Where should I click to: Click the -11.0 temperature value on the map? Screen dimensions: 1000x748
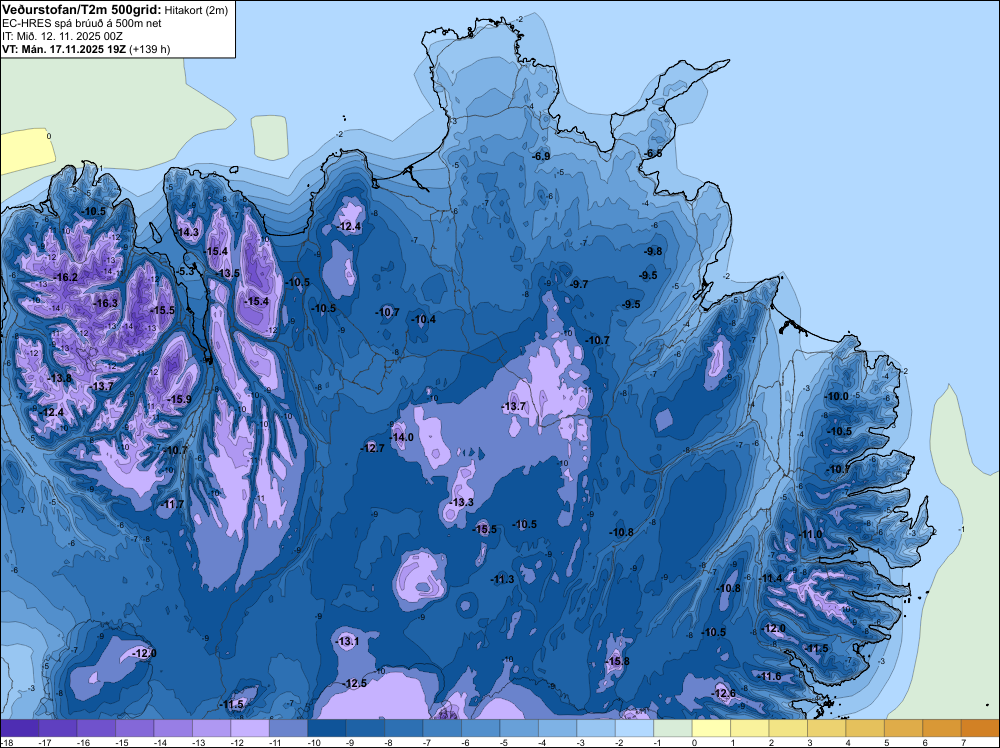[x=811, y=534]
